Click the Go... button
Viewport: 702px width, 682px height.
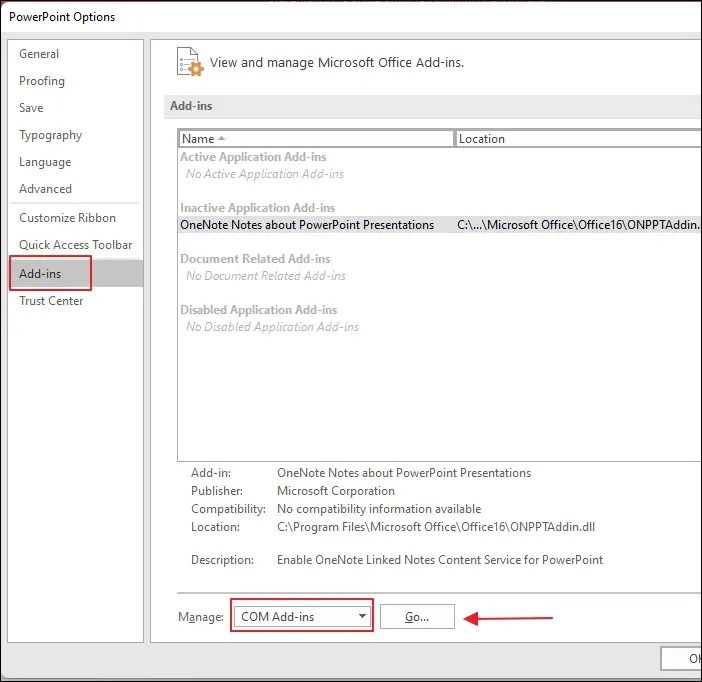417,617
